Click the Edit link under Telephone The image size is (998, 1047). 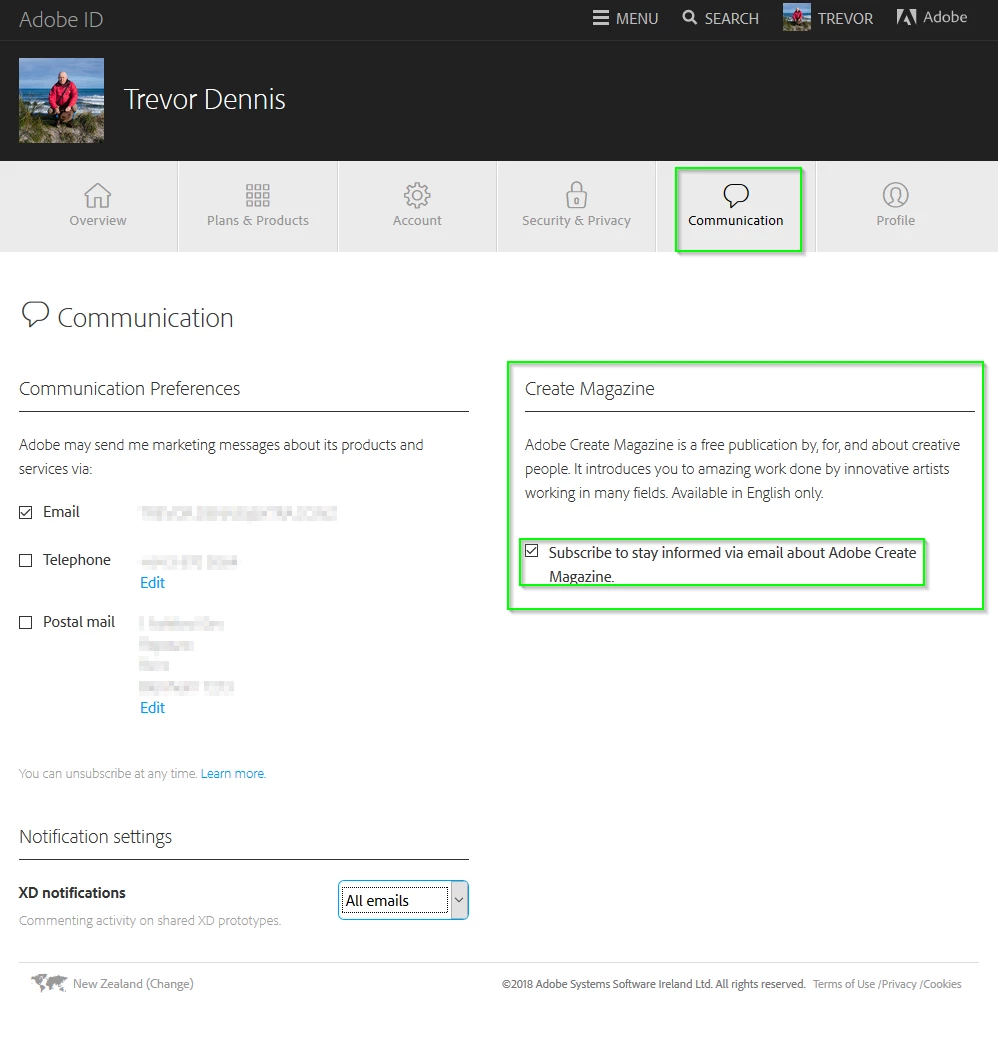click(152, 582)
